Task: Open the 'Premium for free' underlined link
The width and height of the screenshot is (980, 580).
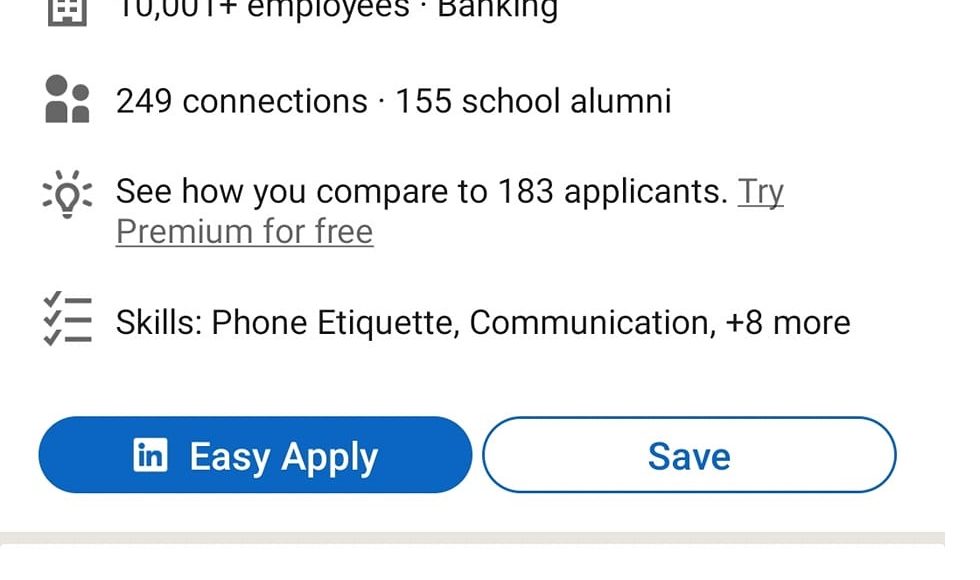Action: pos(244,232)
